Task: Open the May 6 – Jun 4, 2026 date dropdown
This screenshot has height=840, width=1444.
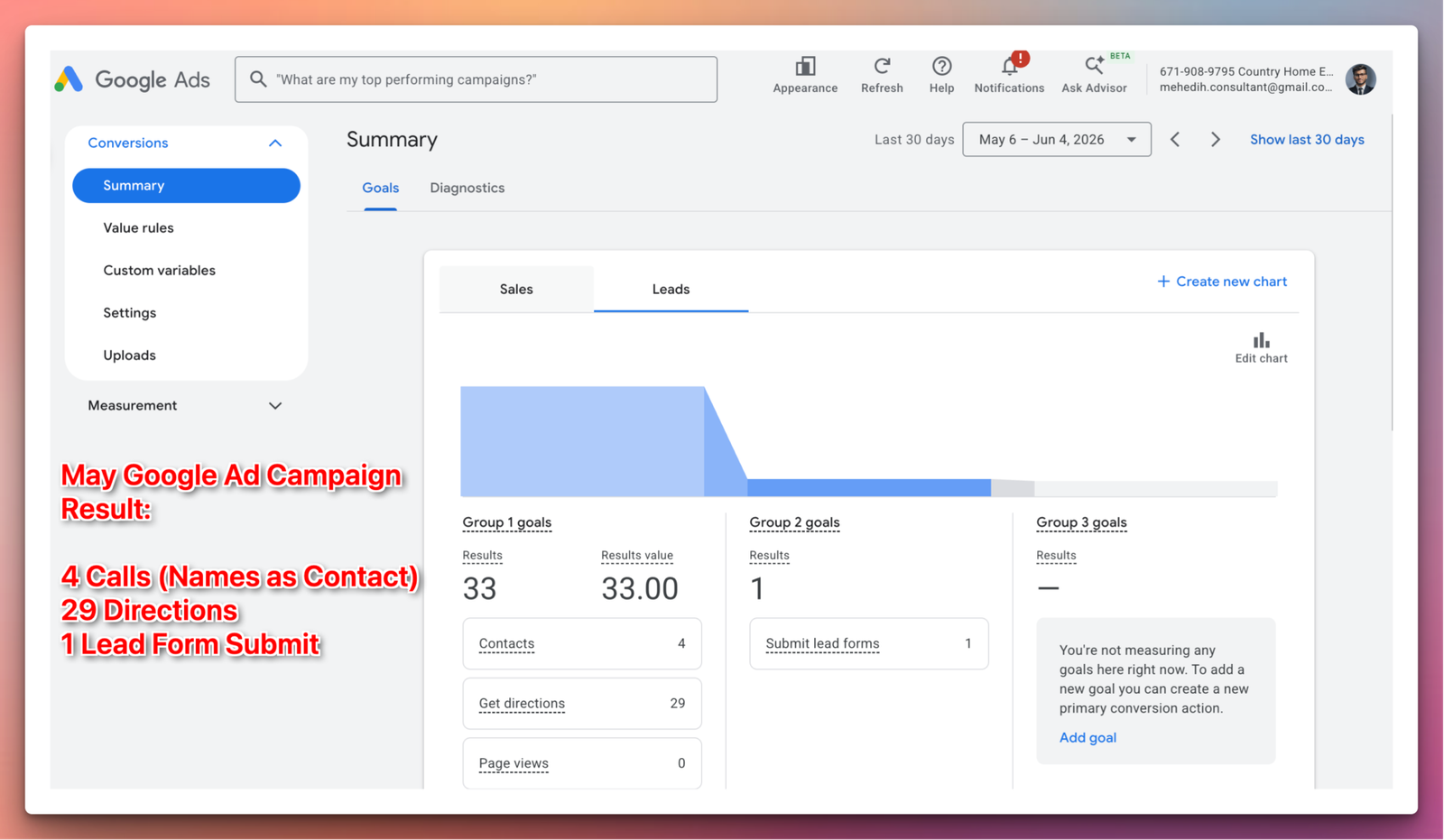Action: coord(1057,140)
